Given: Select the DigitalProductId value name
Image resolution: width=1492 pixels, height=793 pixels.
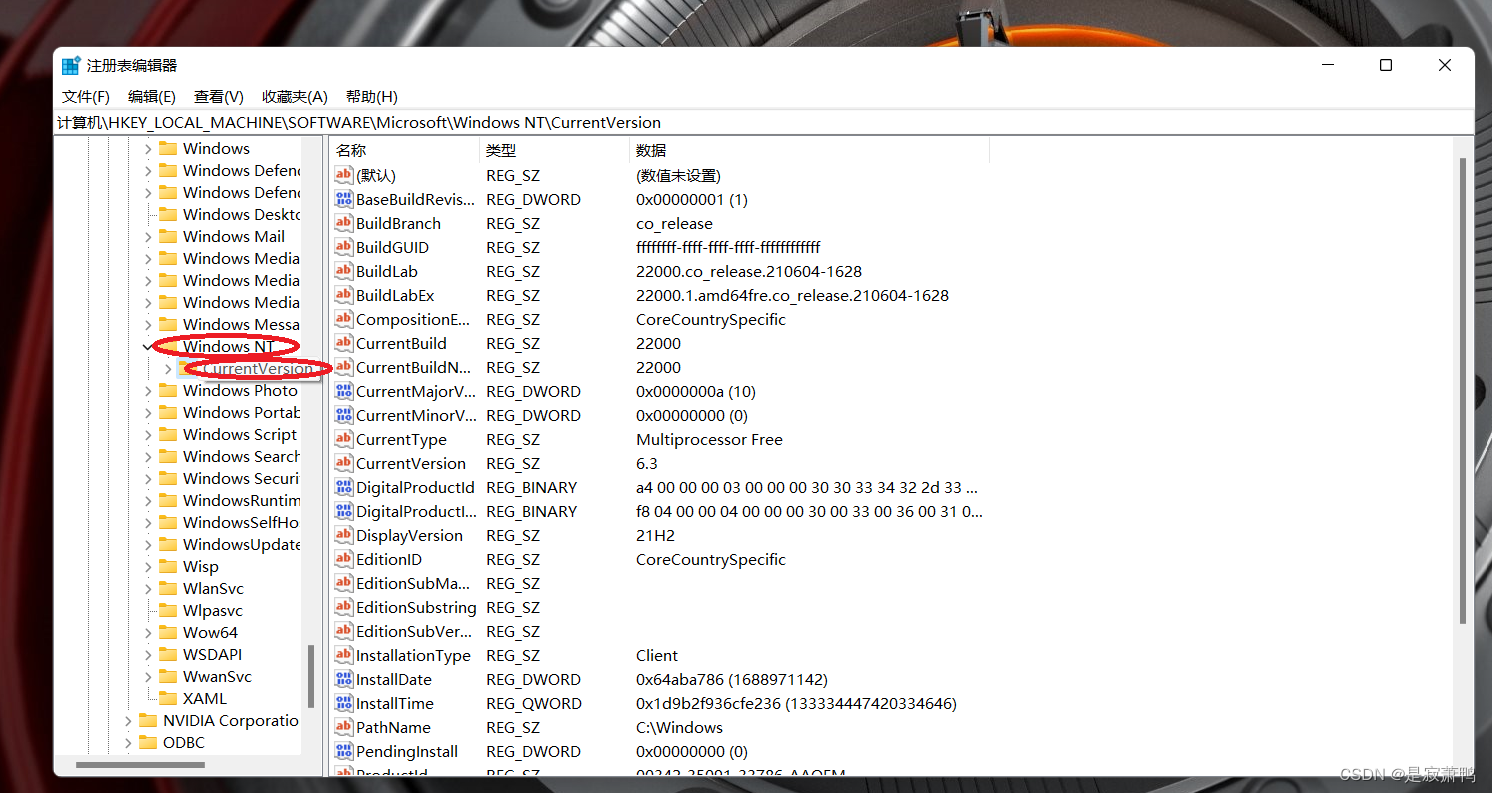Looking at the screenshot, I should coord(415,488).
